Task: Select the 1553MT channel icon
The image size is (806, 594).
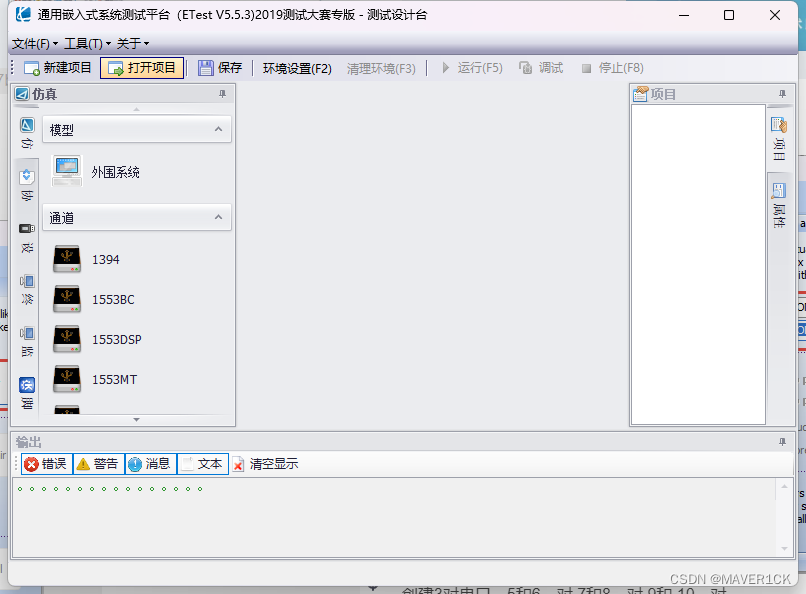Action: pos(66,379)
